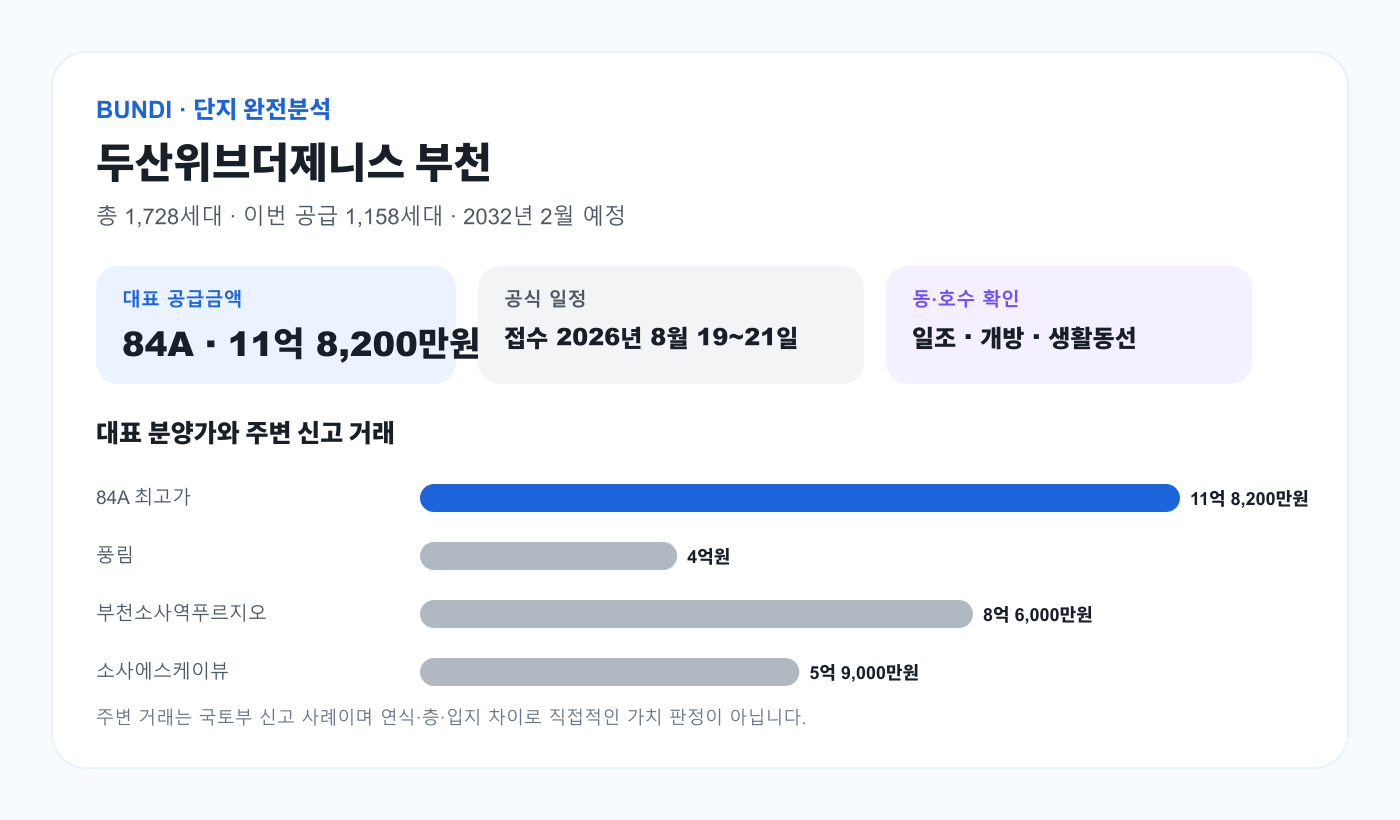Click the 대표 분양가와 주변 신고 거래 heading
Screen dimensions: 1400x820
click(x=245, y=433)
